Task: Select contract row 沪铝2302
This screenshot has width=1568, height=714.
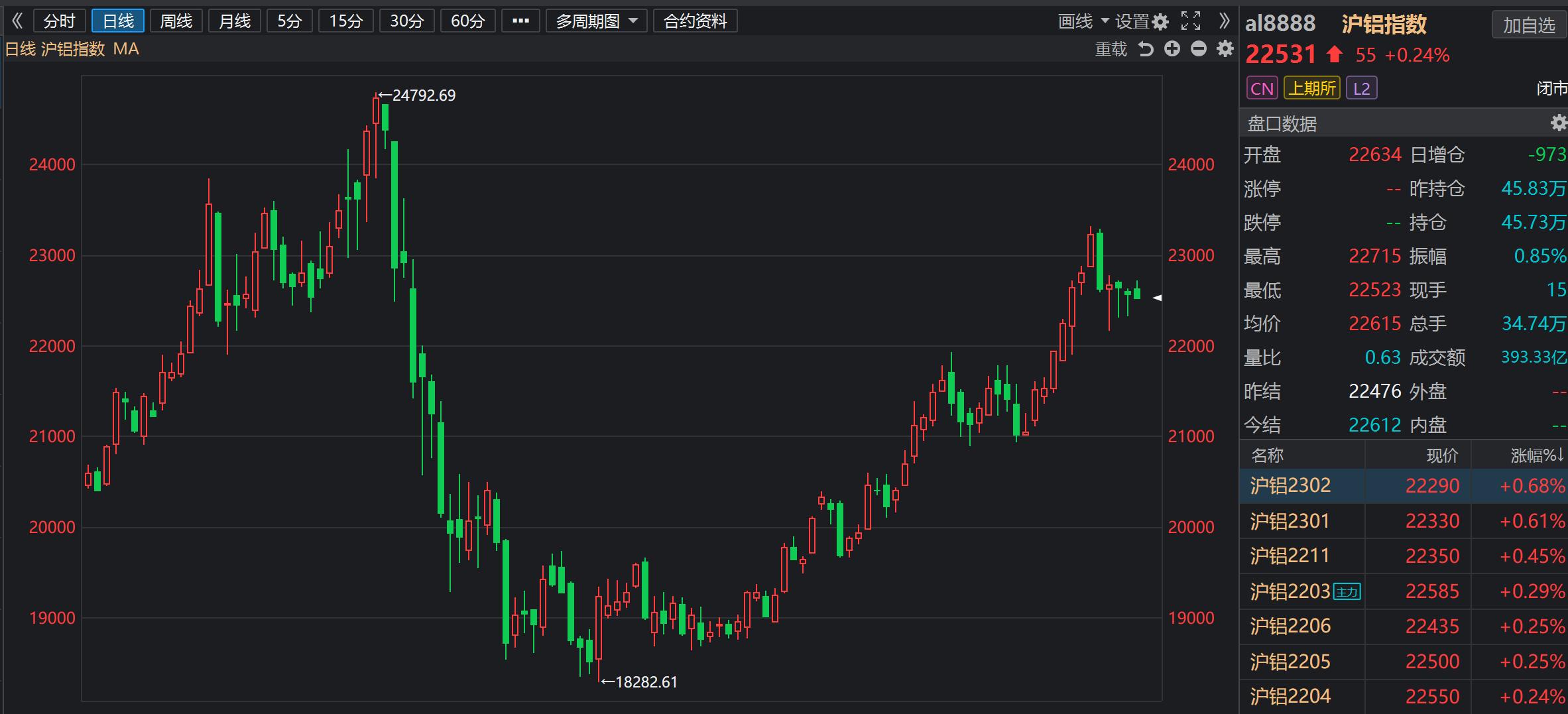Action: coord(1404,486)
